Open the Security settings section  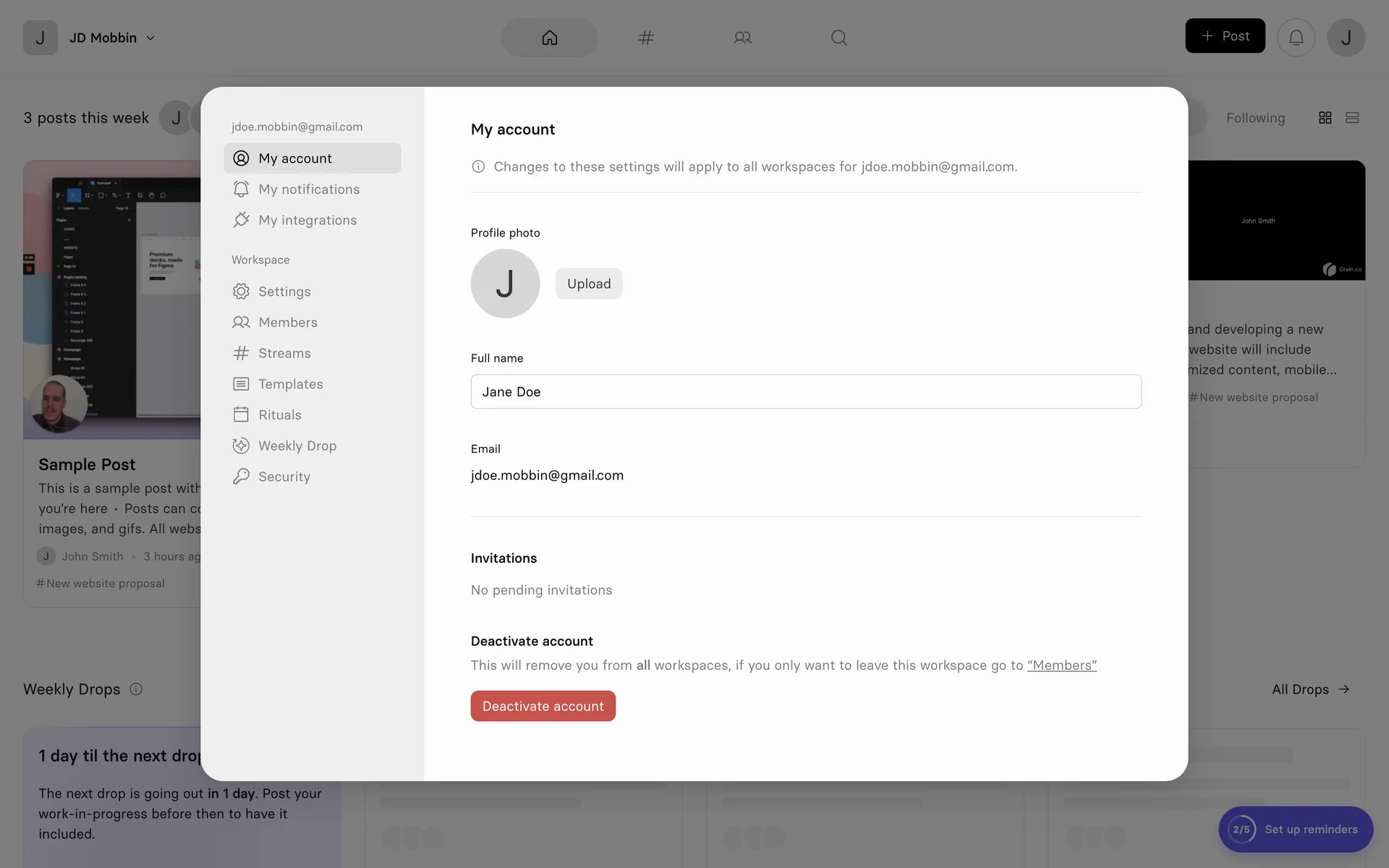tap(284, 477)
